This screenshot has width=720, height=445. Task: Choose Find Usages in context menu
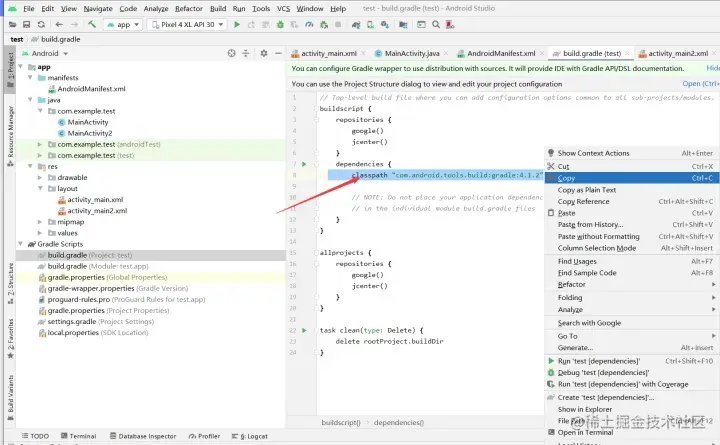point(632,261)
